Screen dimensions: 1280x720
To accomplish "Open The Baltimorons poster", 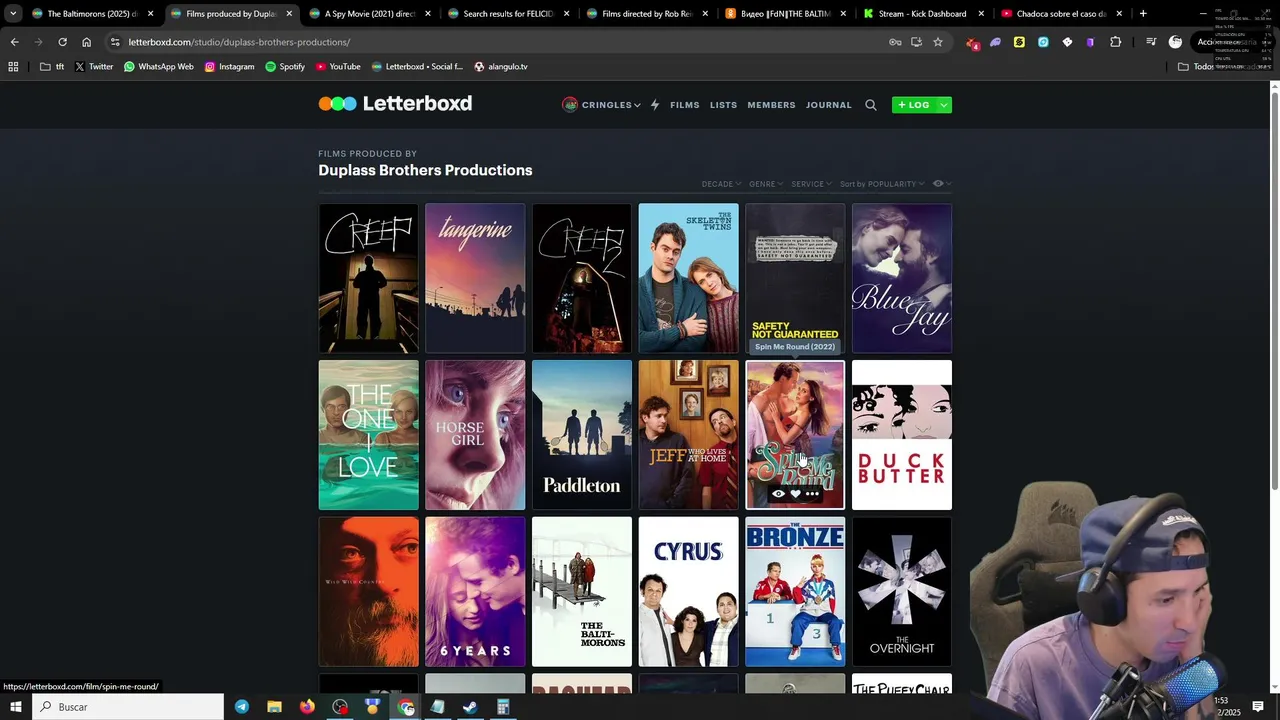I will (582, 591).
